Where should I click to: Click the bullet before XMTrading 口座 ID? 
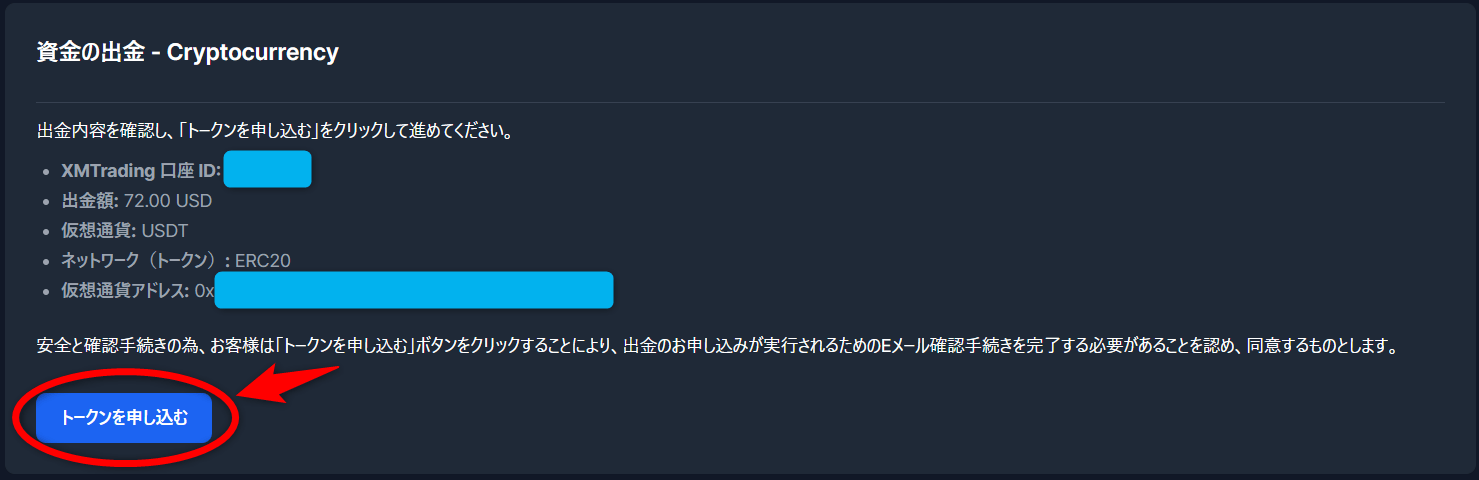pyautogui.click(x=46, y=172)
